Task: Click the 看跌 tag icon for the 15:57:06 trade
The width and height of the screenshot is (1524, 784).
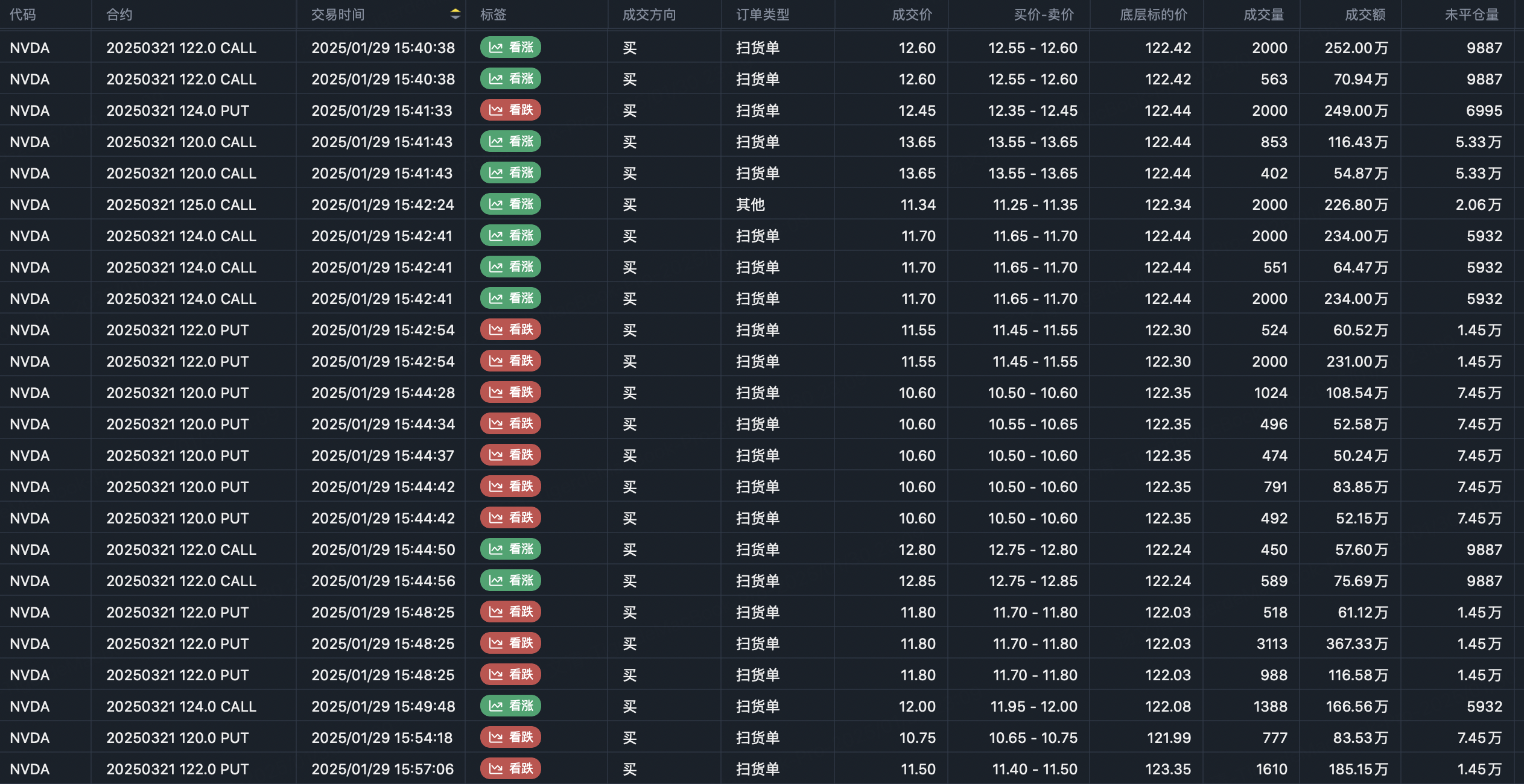Action: click(x=496, y=769)
